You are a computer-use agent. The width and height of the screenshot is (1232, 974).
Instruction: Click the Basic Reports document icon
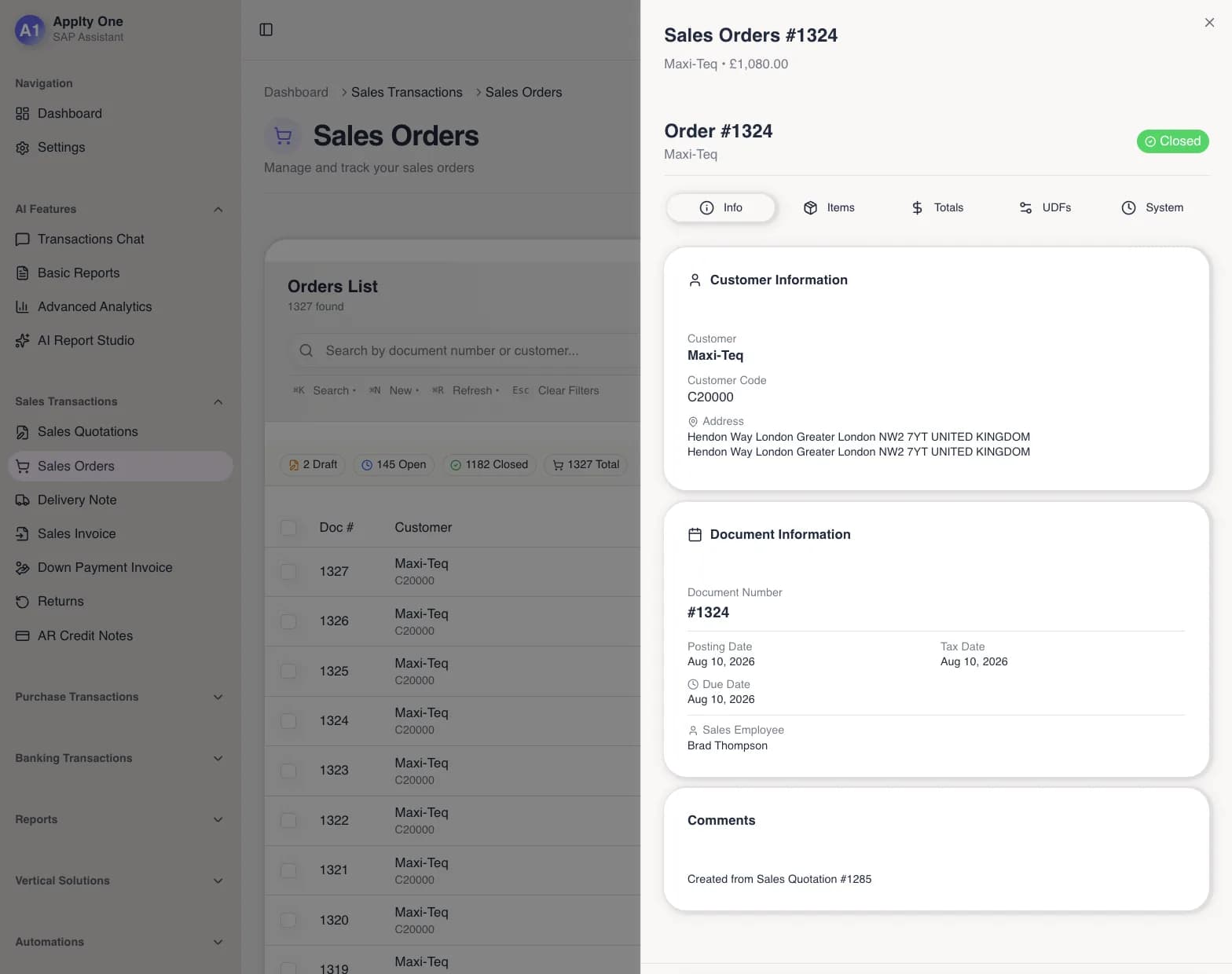tap(23, 273)
